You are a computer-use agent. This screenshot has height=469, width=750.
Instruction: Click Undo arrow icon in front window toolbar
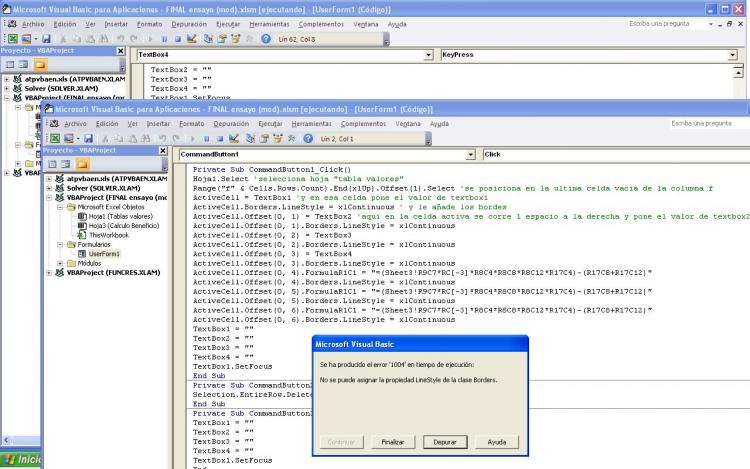tap(163, 139)
